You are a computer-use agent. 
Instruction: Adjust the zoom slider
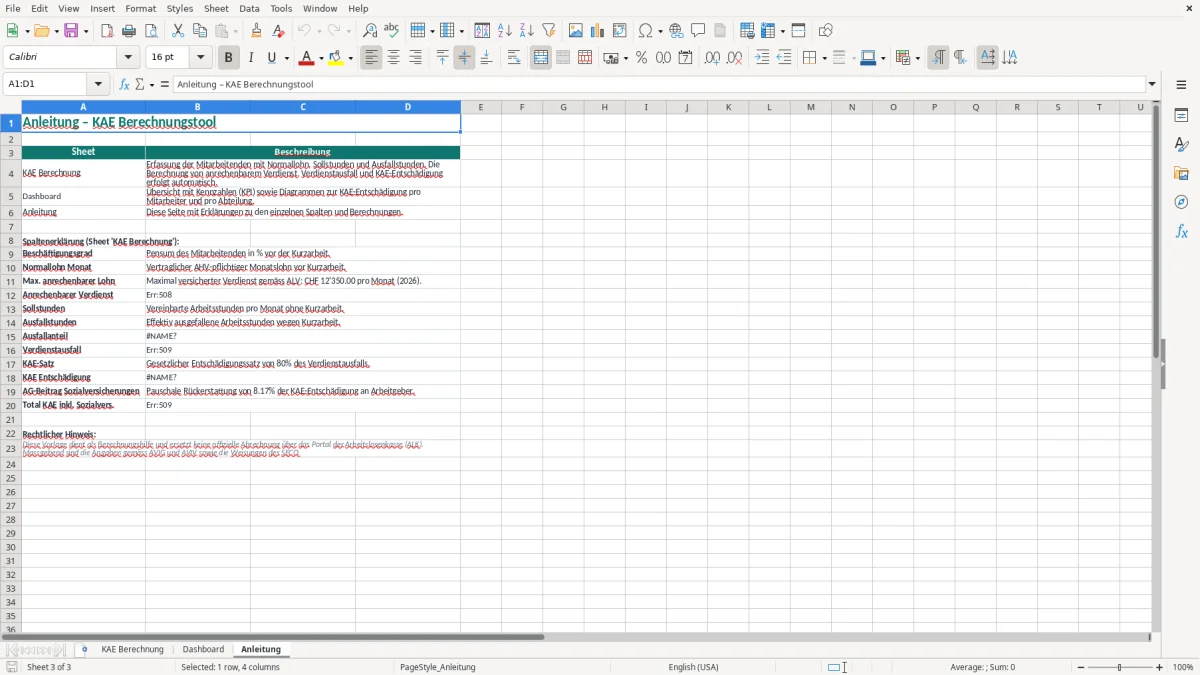[x=1120, y=667]
